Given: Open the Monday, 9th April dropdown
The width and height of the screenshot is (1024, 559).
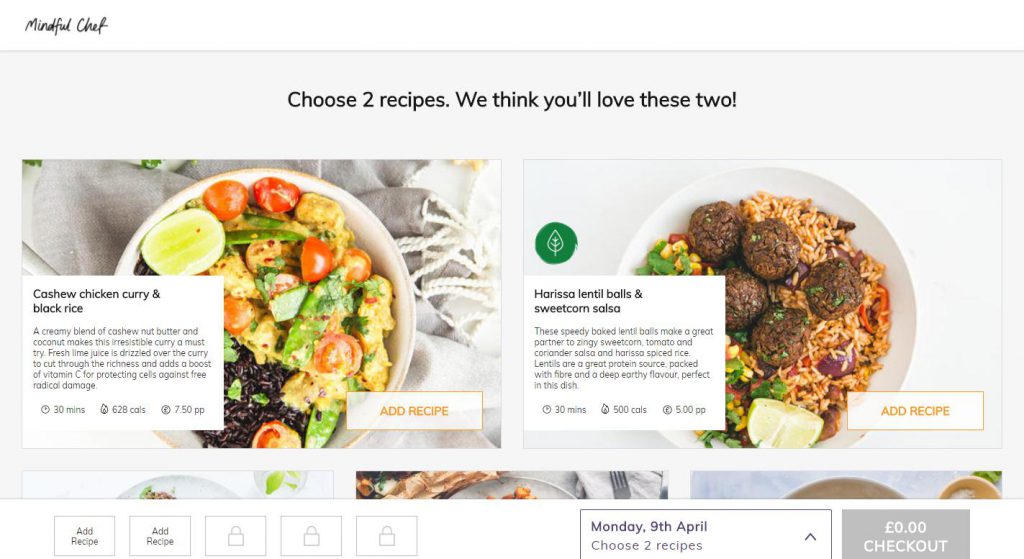Looking at the screenshot, I should click(706, 535).
